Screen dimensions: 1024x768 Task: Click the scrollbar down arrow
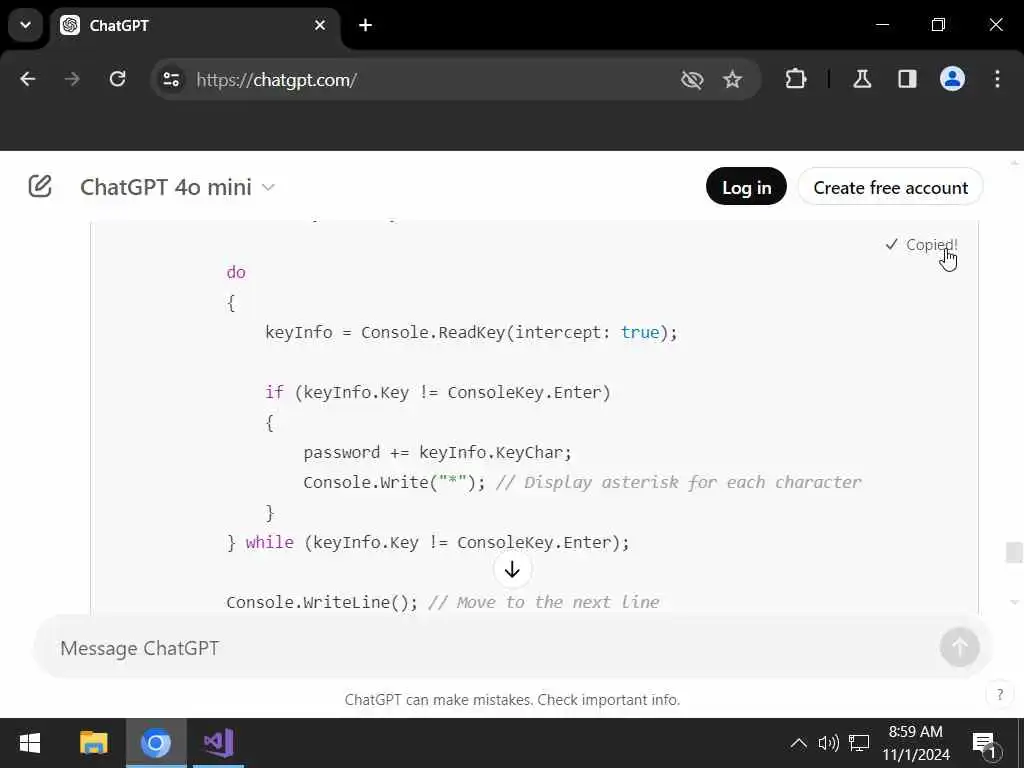coord(1014,602)
